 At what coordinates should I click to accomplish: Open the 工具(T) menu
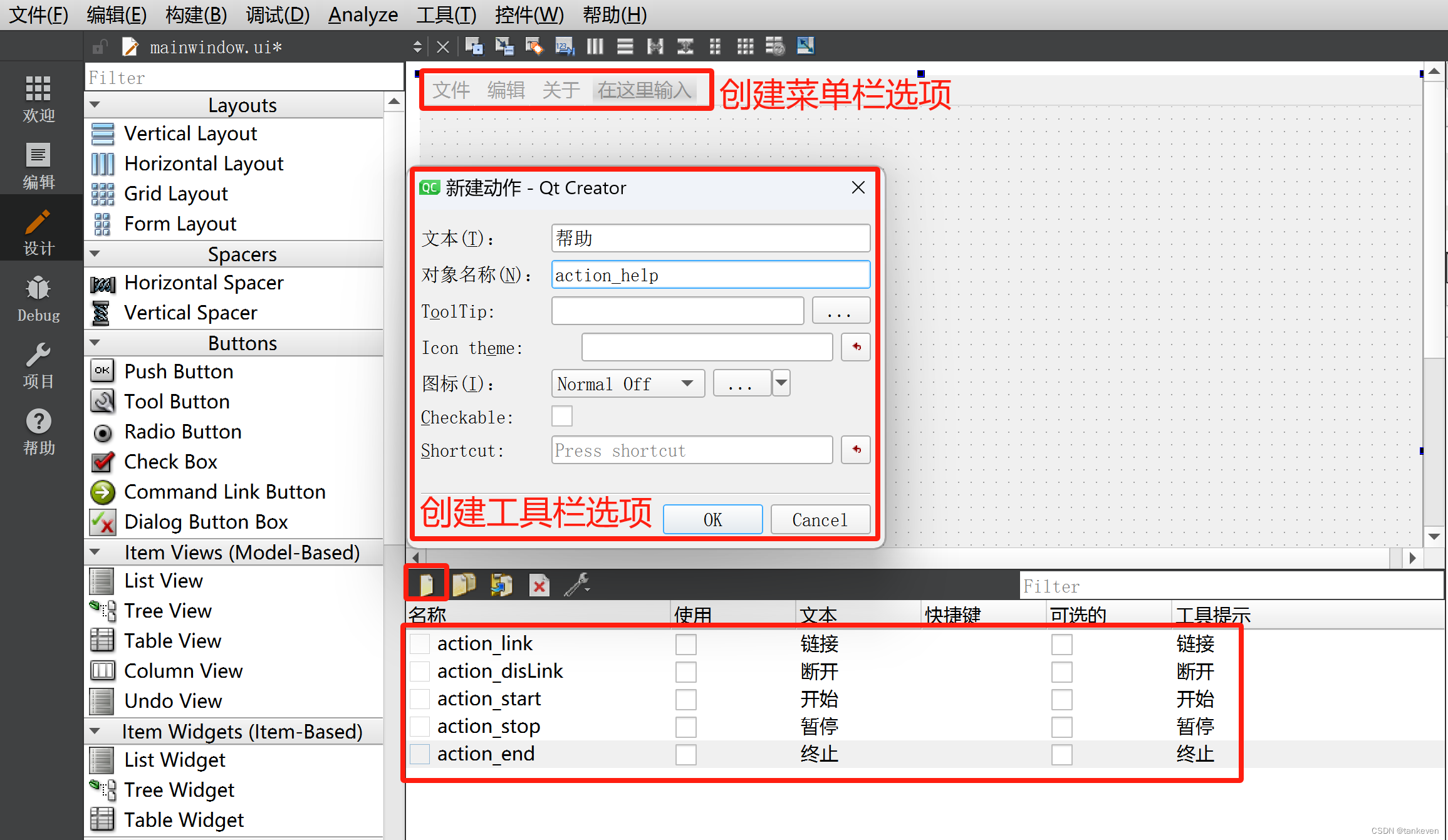pyautogui.click(x=446, y=14)
